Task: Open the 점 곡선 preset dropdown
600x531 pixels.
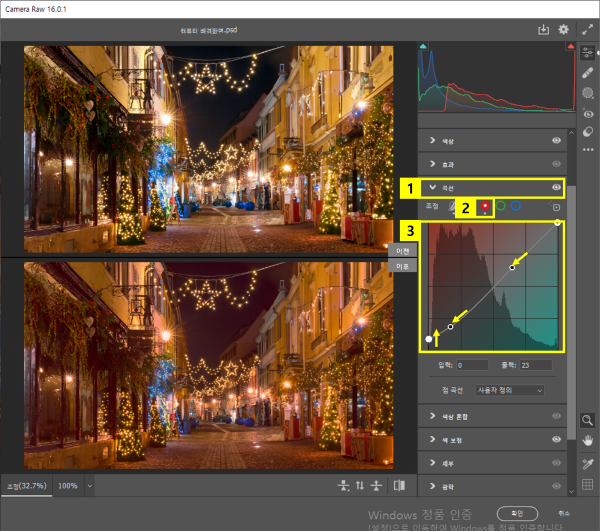Action: click(x=511, y=389)
